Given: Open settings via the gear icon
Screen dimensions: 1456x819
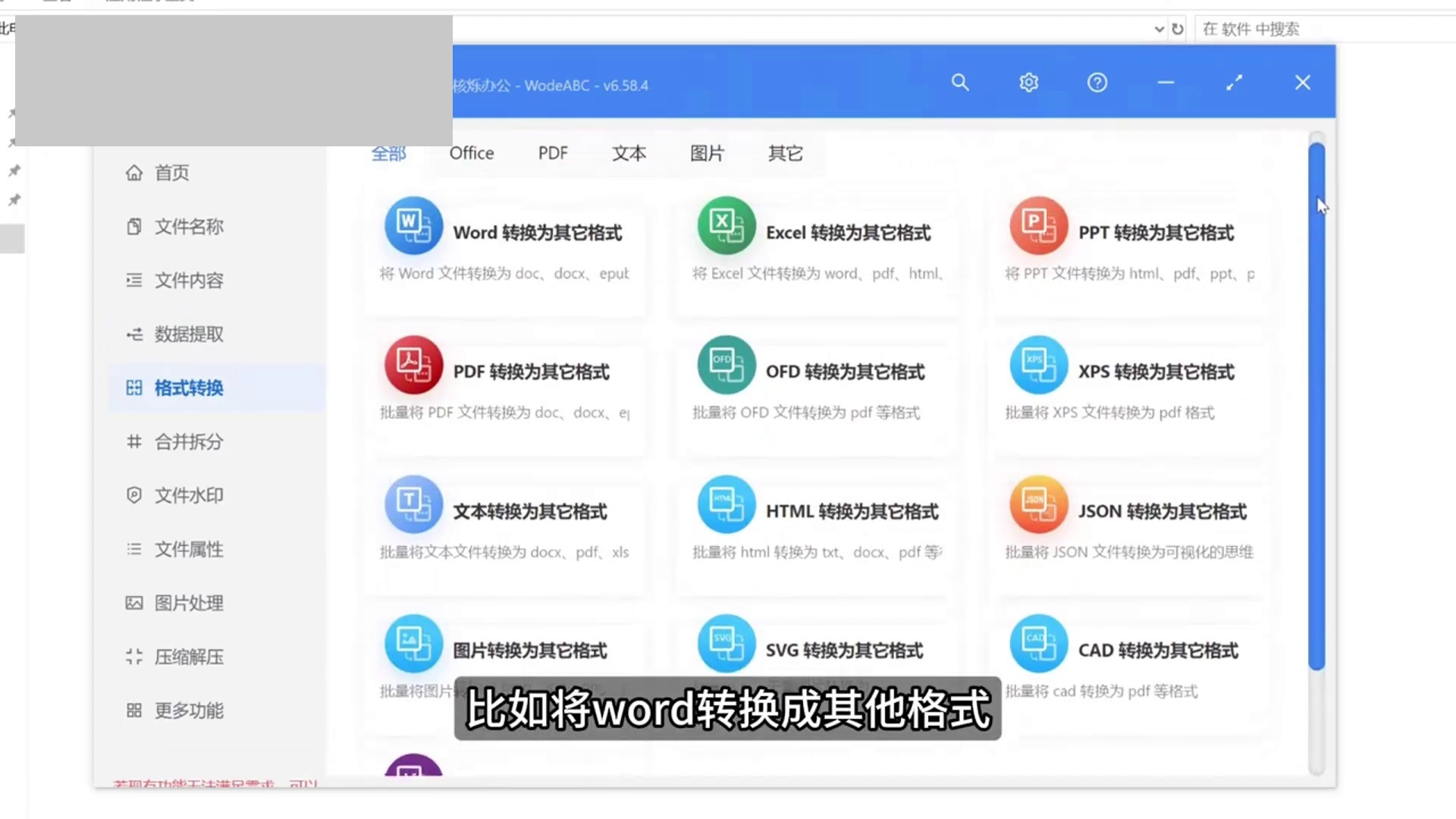Looking at the screenshot, I should click(x=1028, y=83).
